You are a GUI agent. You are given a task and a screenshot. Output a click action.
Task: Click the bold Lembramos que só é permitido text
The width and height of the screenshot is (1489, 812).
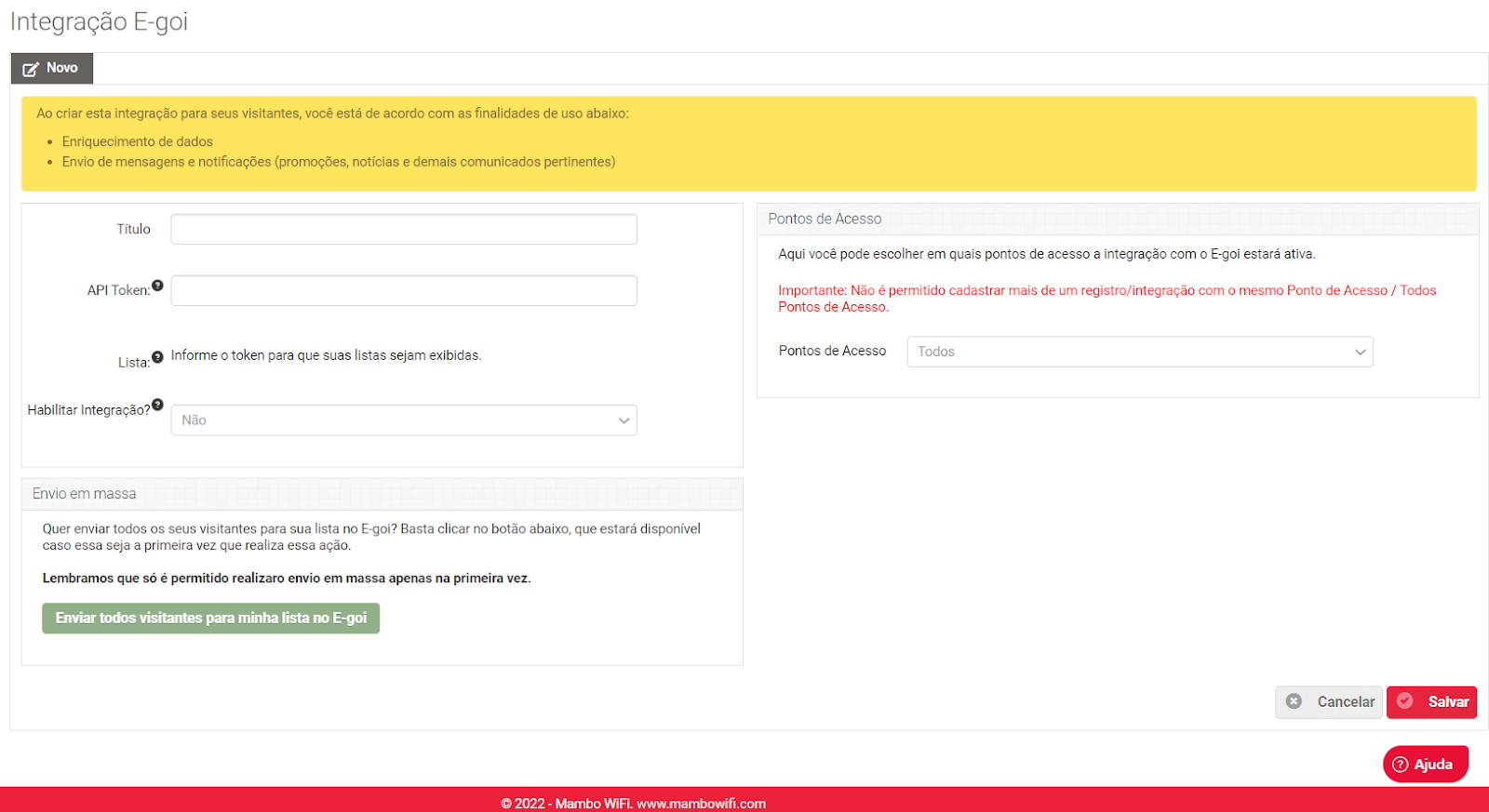(287, 579)
